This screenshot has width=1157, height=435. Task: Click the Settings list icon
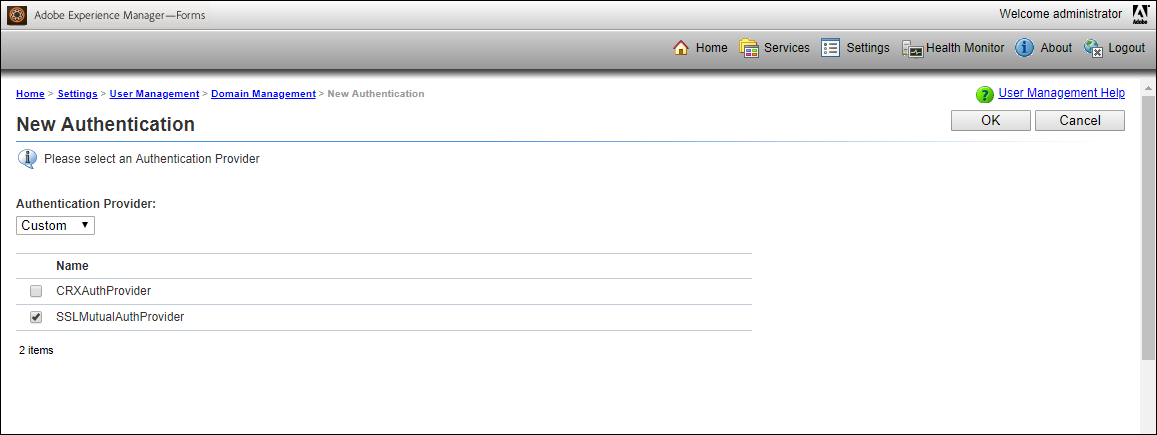831,48
